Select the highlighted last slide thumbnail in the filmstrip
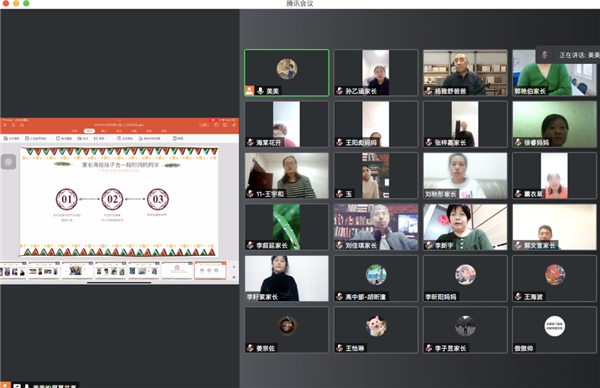The width and height of the screenshot is (600, 388). point(210,271)
